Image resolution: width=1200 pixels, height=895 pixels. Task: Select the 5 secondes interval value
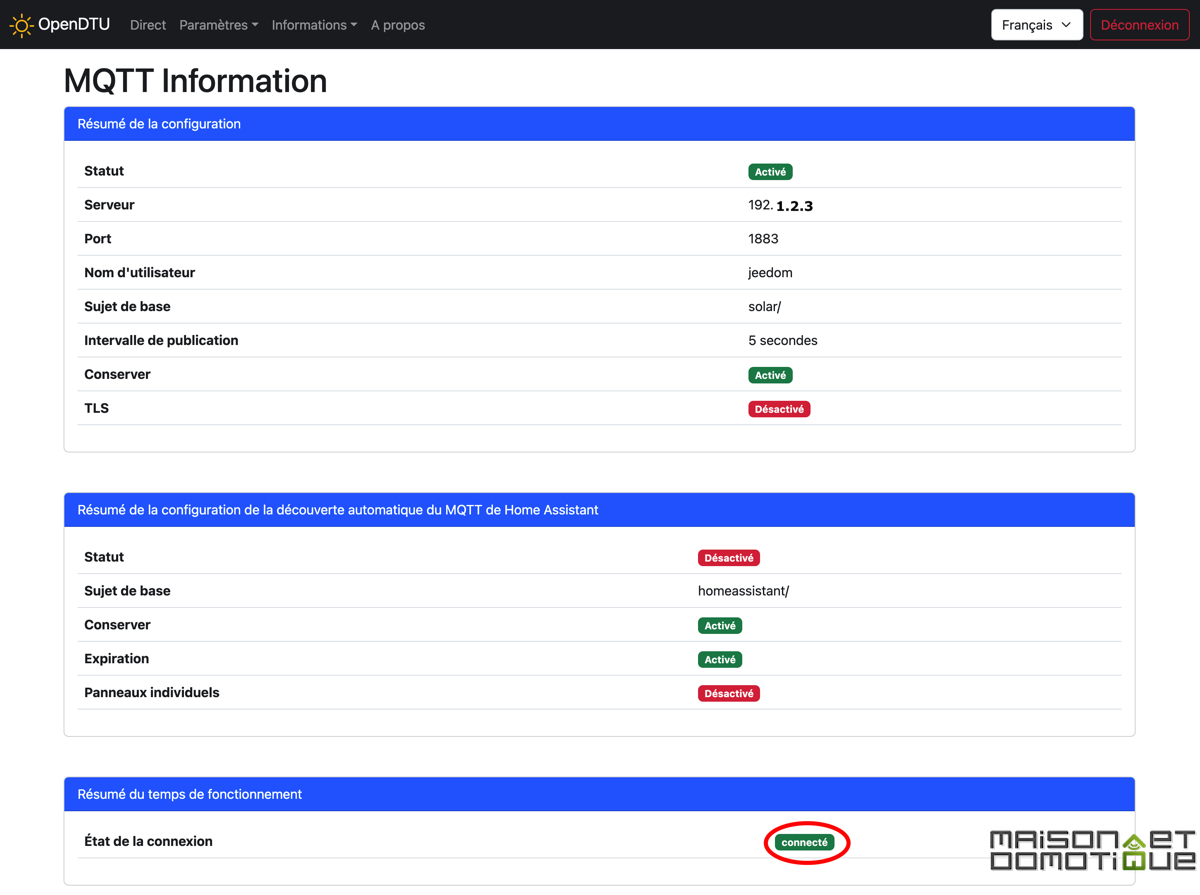pyautogui.click(x=783, y=341)
